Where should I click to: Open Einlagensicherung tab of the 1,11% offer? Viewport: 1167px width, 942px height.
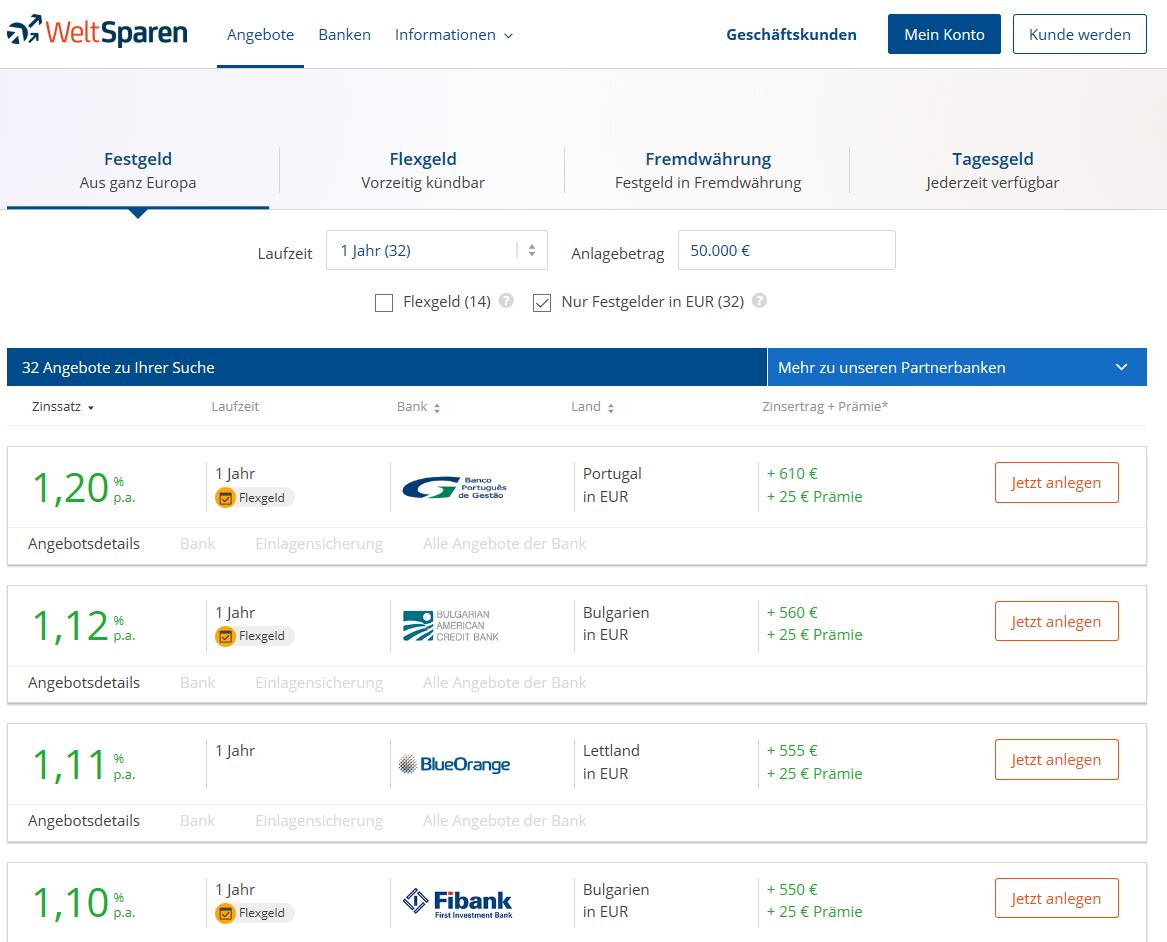tap(319, 821)
